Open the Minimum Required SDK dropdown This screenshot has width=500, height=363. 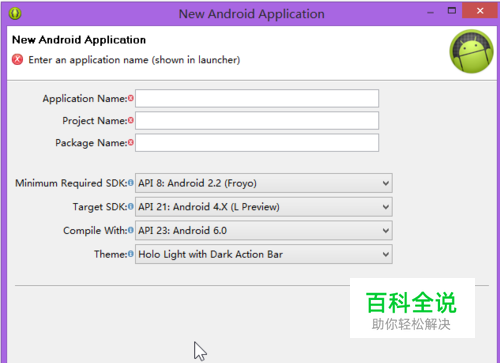pyautogui.click(x=264, y=183)
